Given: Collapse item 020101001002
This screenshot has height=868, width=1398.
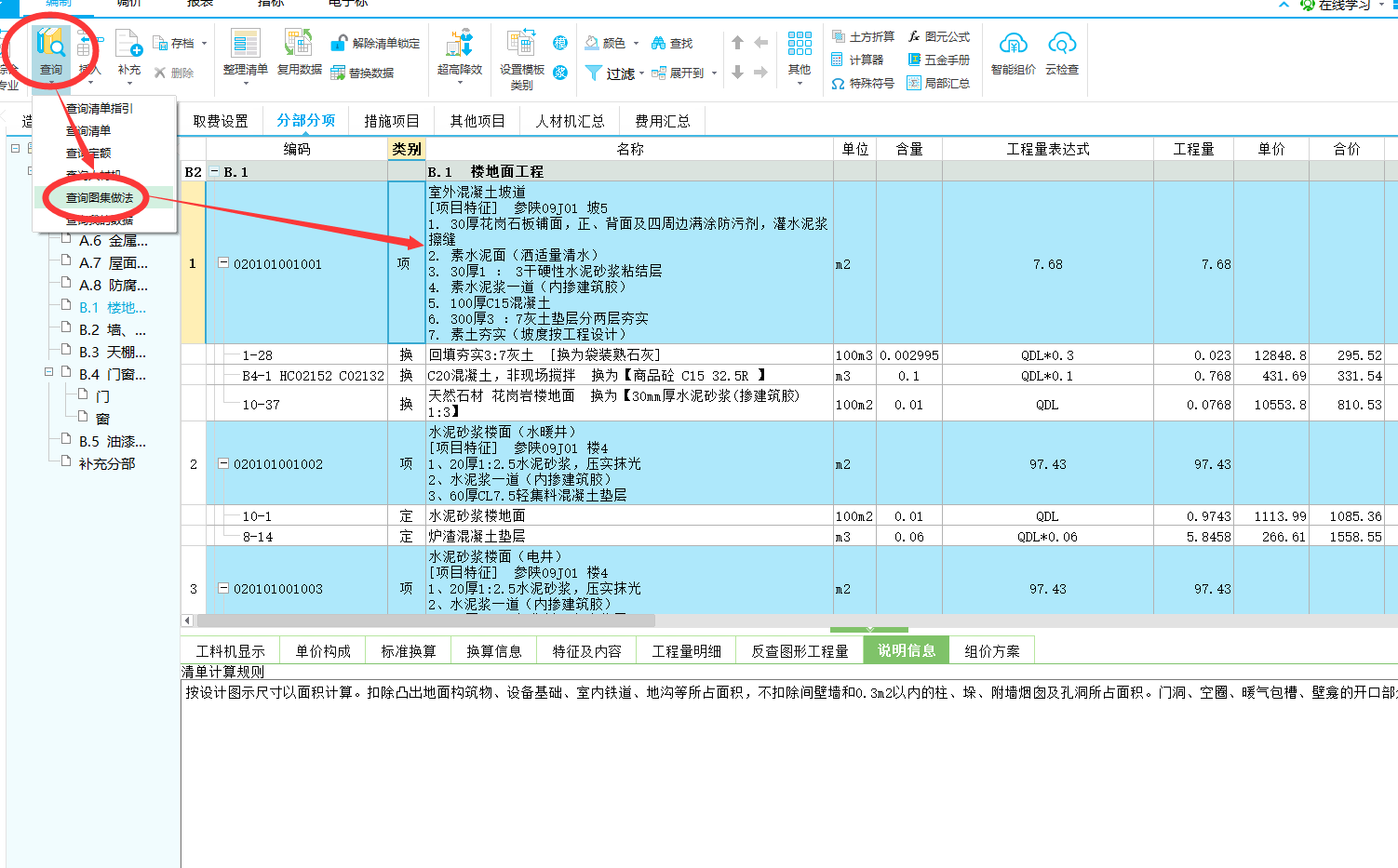Looking at the screenshot, I should tap(223, 463).
